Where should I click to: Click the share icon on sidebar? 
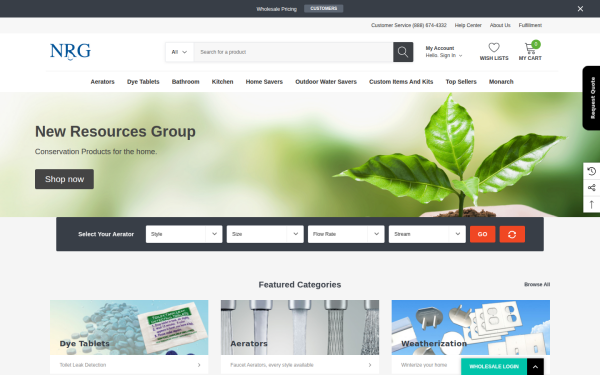point(592,188)
